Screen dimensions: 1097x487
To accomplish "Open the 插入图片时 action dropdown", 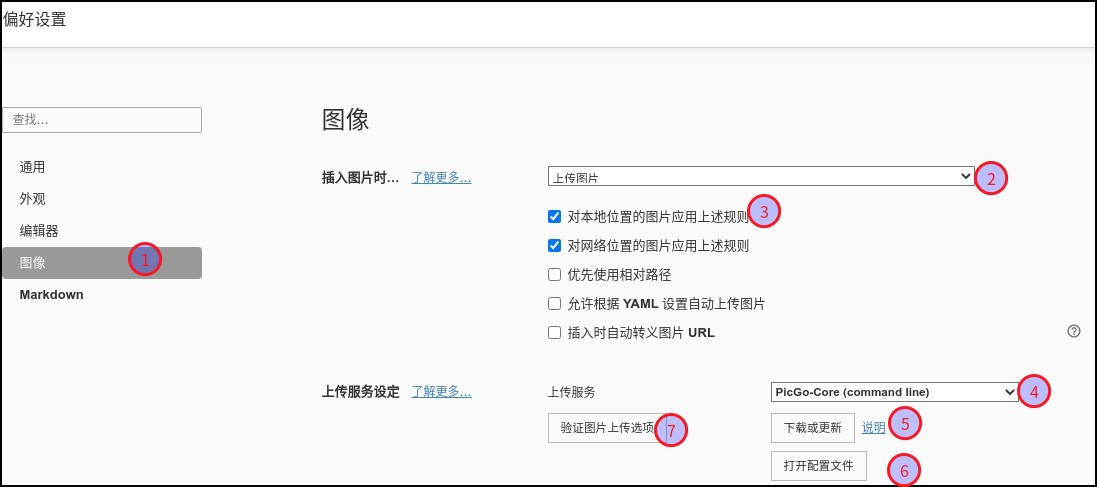I will point(760,177).
